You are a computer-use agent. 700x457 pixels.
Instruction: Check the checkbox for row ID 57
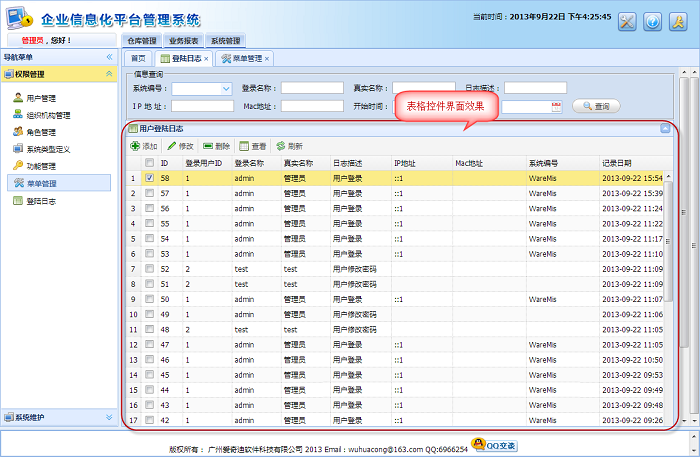(x=150, y=193)
